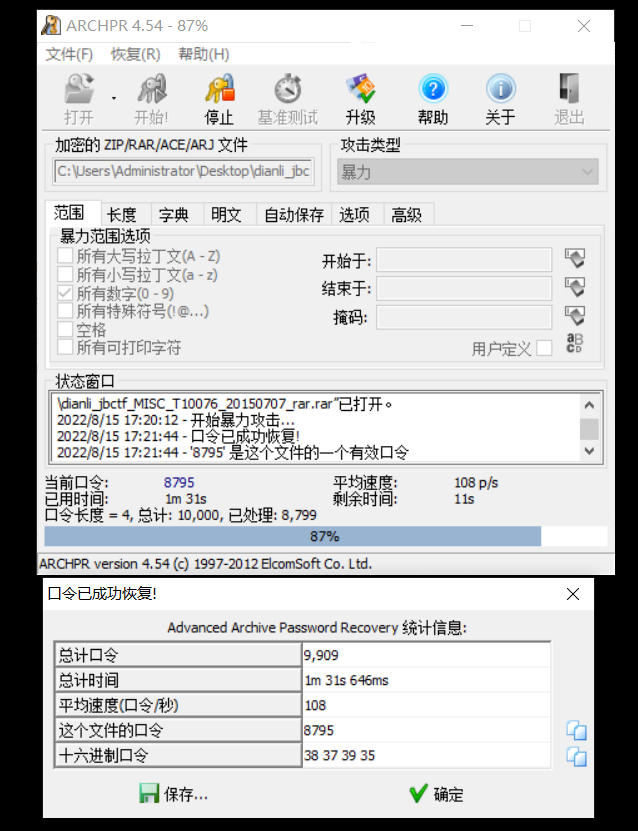Click the ARCHPR version status bar text
This screenshot has width=638, height=831.
click(206, 563)
